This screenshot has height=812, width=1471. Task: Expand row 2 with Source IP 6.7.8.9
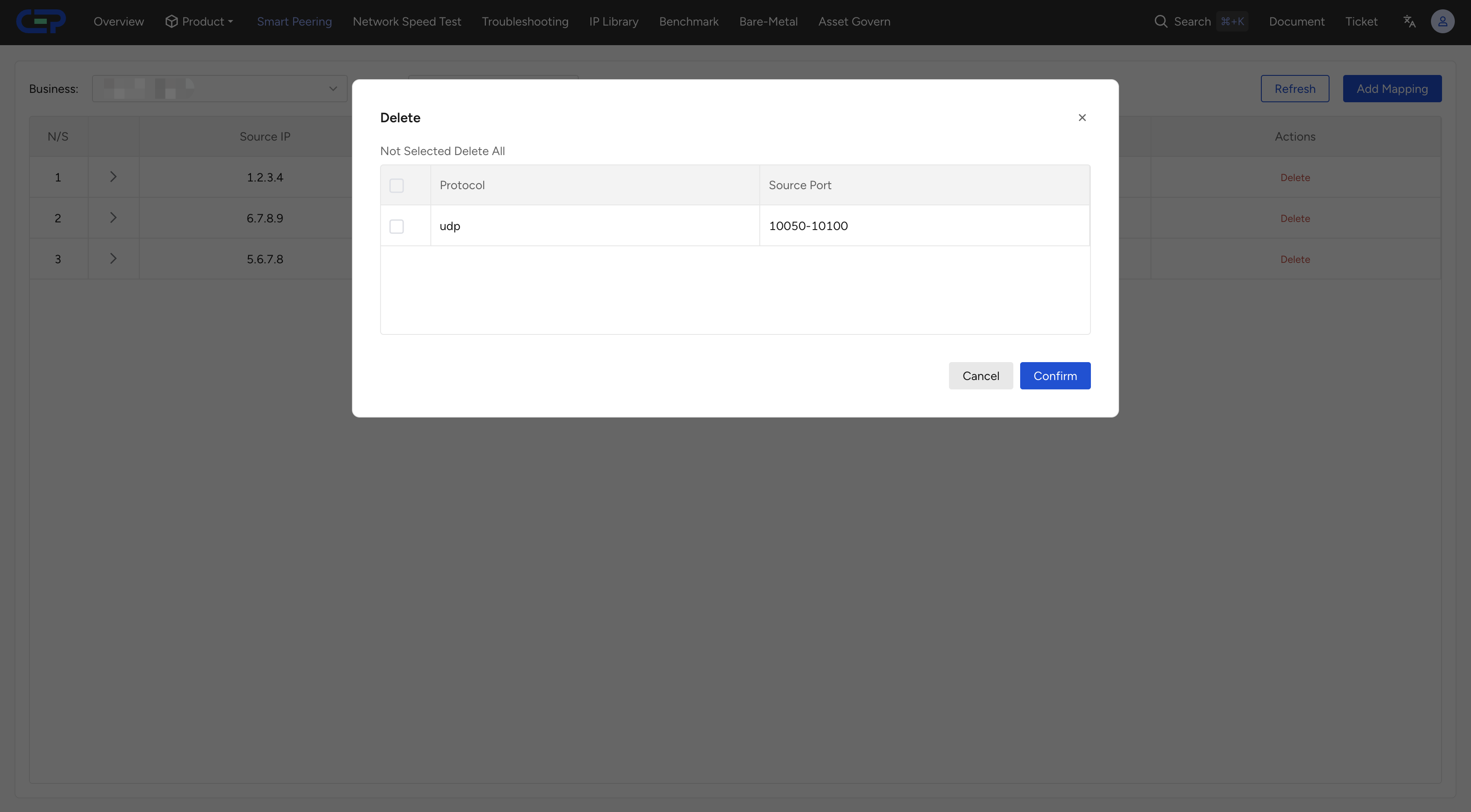(x=113, y=218)
